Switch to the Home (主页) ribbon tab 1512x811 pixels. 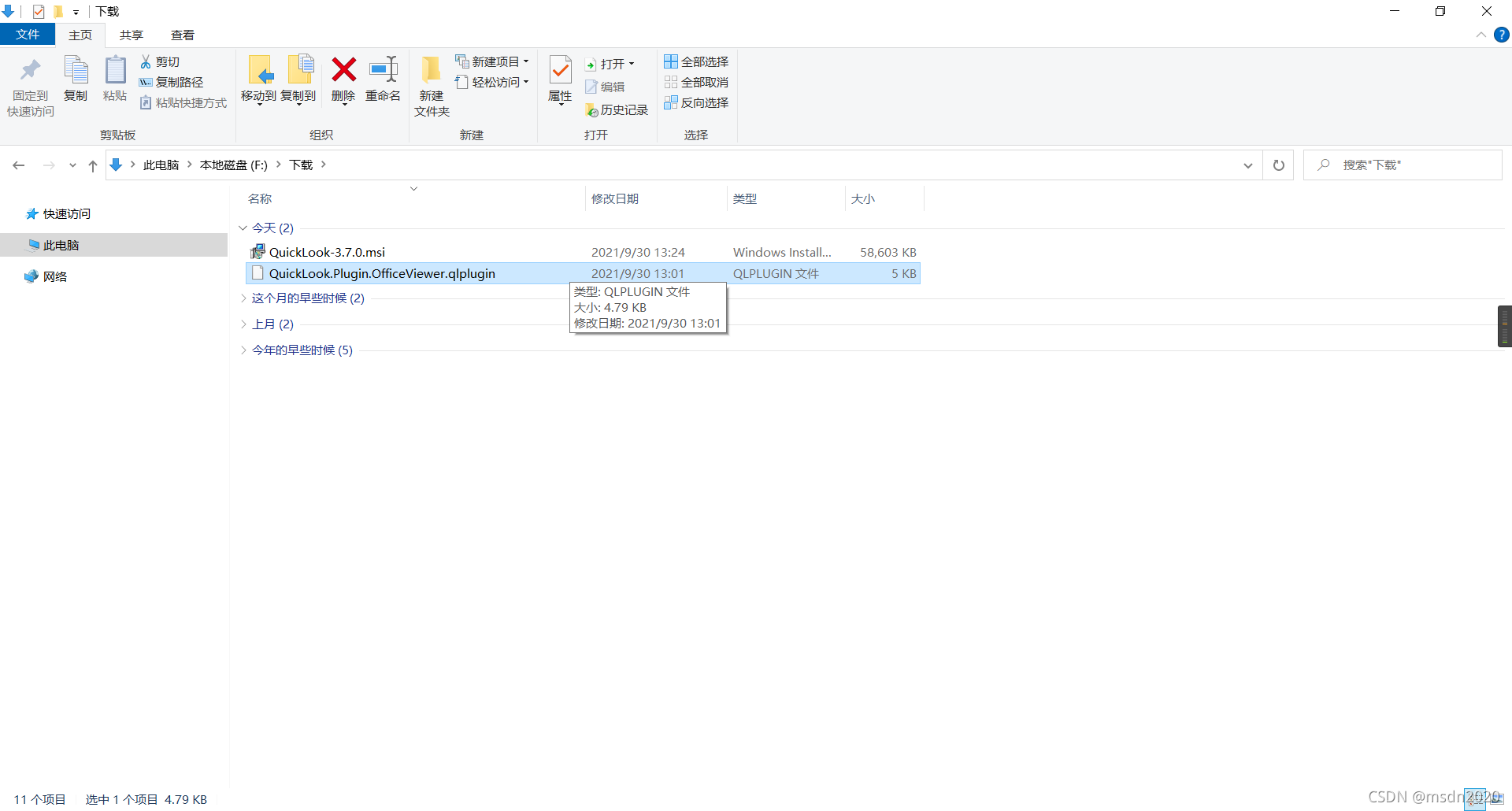(80, 35)
